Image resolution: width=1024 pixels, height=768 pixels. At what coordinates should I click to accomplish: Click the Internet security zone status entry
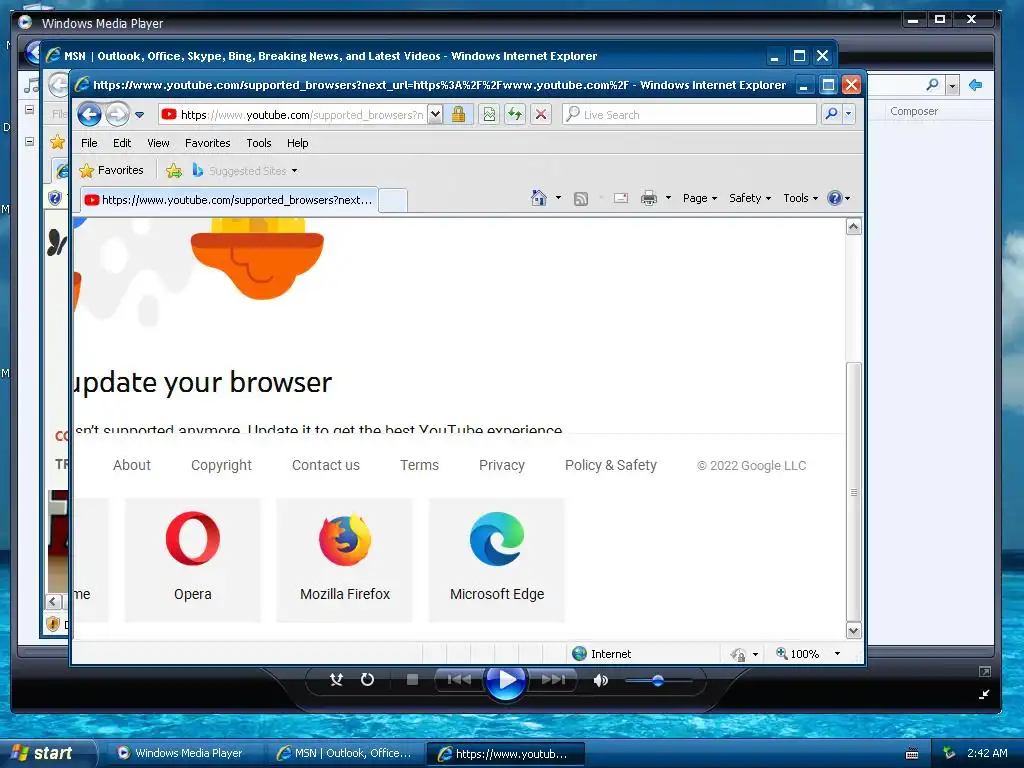click(601, 654)
